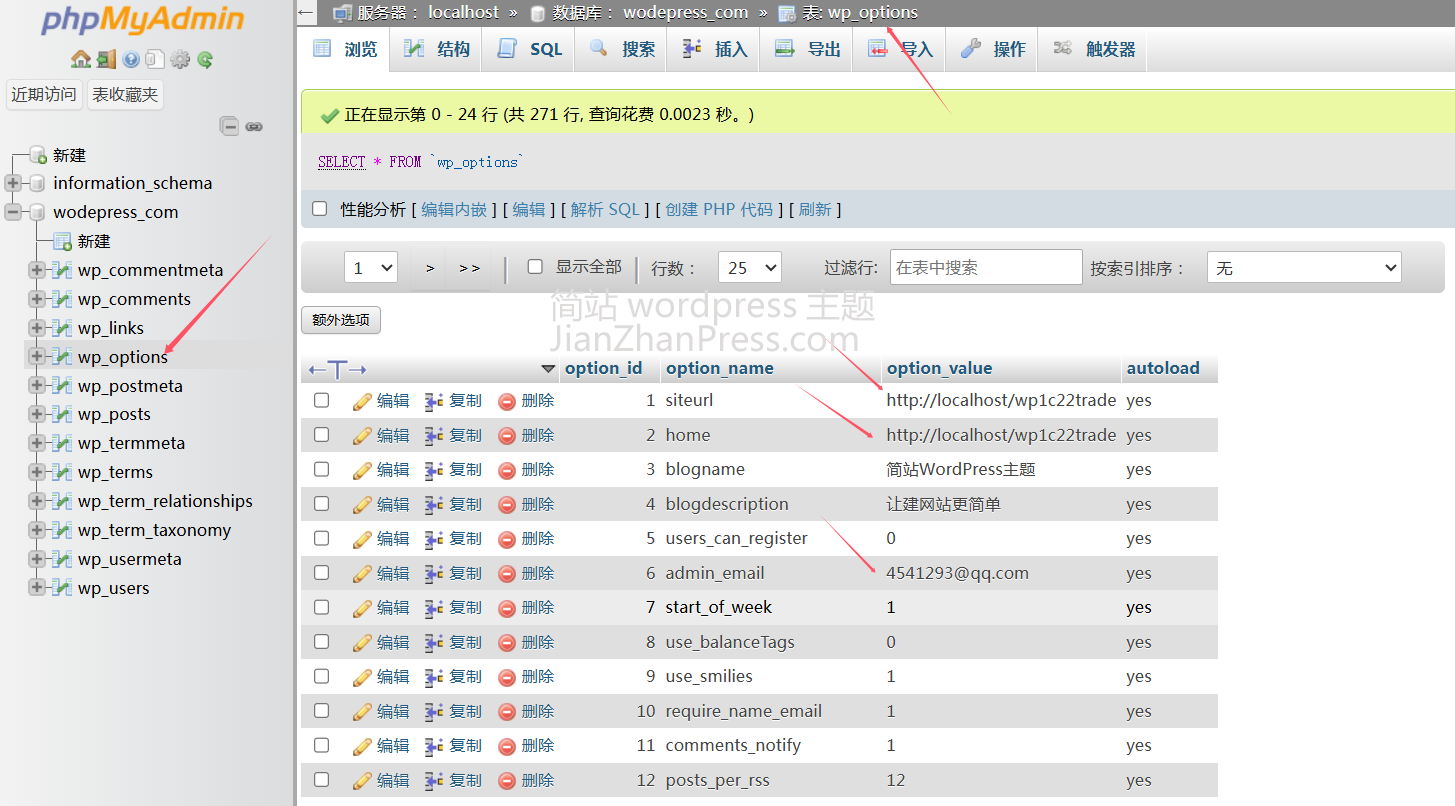Click the collapse all tree icon

click(230, 127)
